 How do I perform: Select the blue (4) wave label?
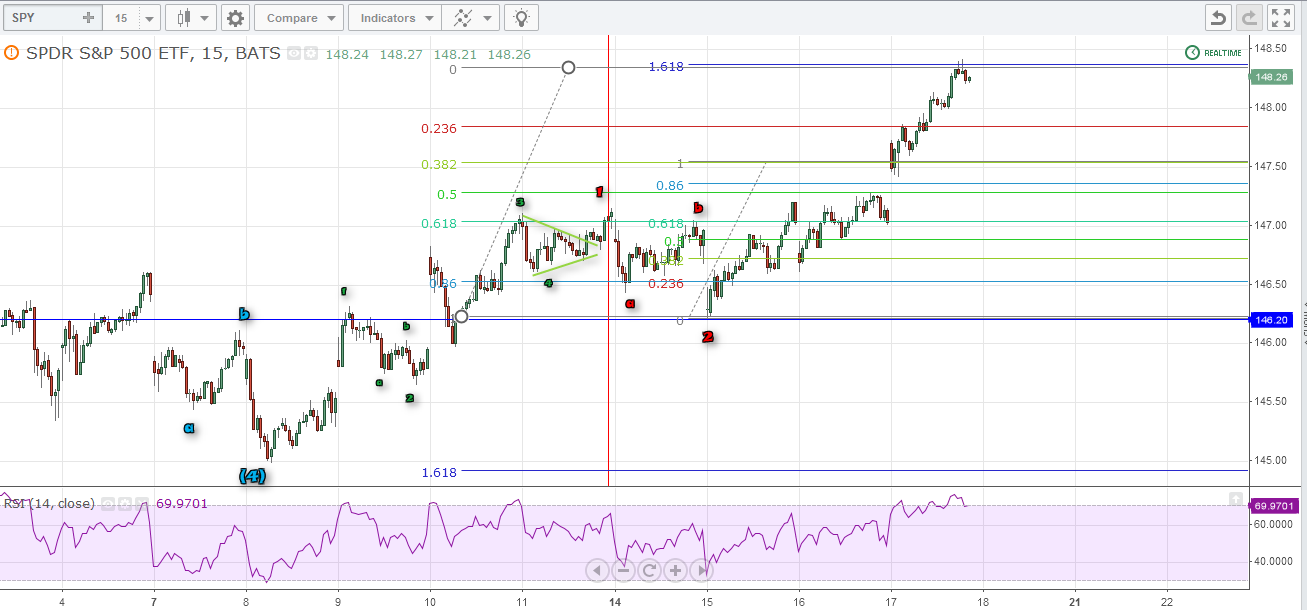[x=252, y=476]
